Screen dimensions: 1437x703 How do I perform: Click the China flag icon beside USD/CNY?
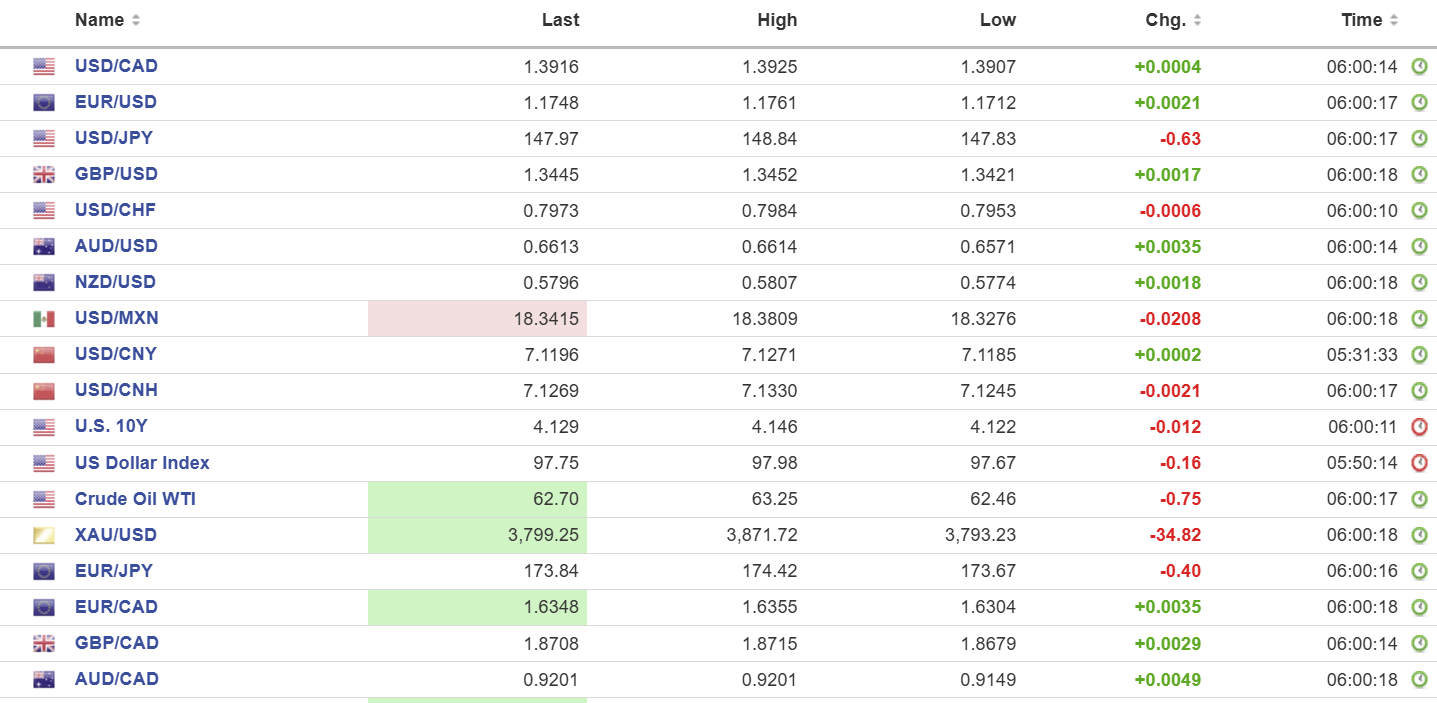[44, 355]
